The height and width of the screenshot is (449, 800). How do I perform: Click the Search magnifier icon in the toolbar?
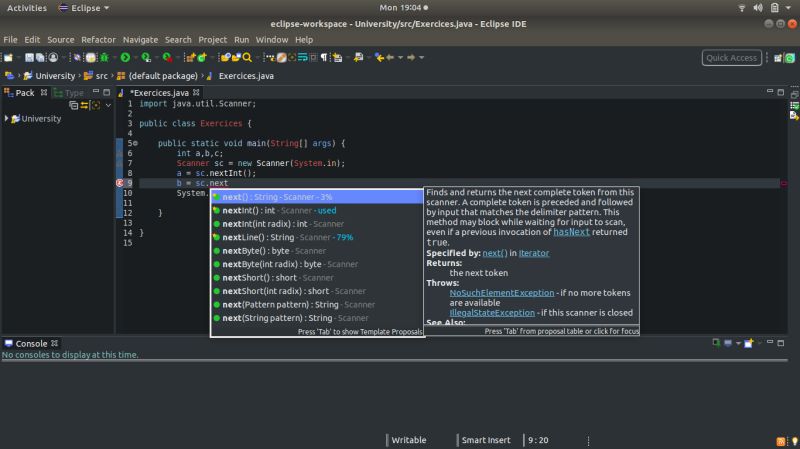coord(247,58)
